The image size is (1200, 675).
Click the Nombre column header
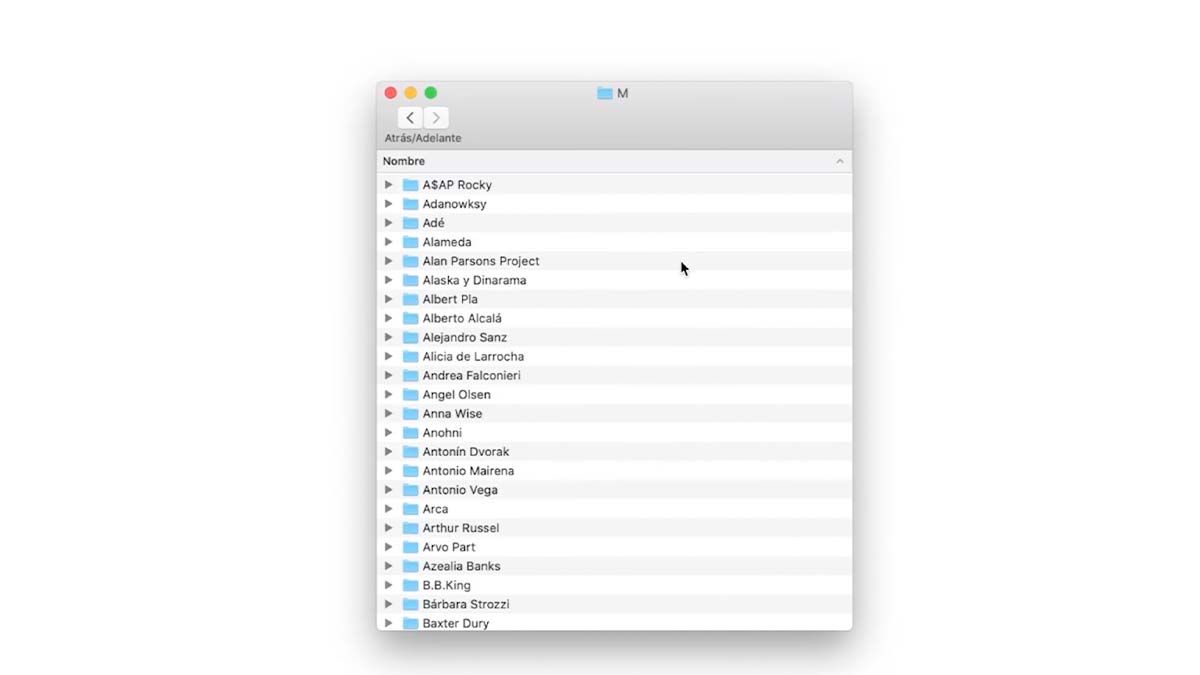click(x=404, y=161)
